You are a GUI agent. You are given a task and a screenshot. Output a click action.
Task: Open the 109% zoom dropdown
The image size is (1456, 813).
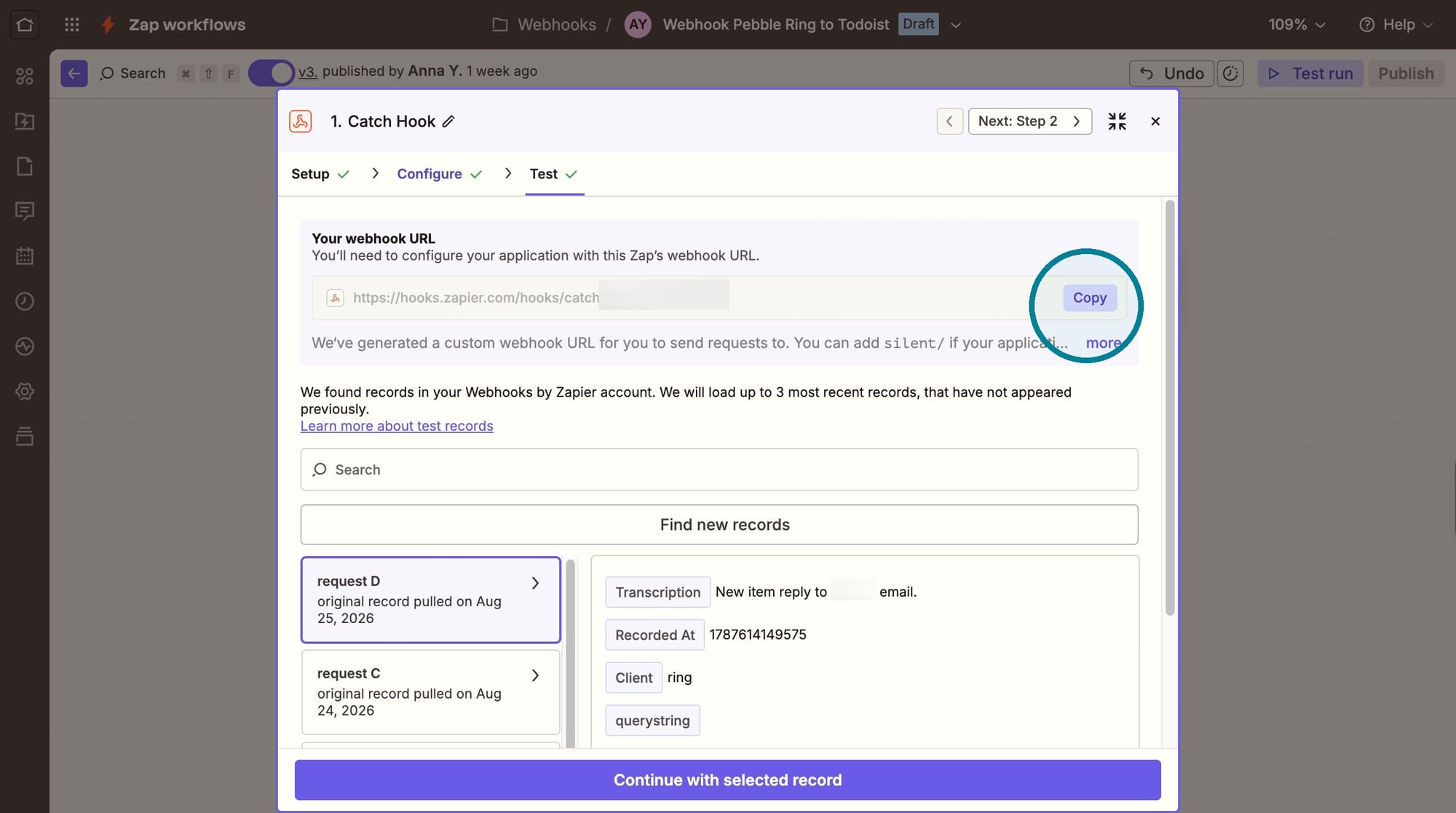pos(1297,25)
